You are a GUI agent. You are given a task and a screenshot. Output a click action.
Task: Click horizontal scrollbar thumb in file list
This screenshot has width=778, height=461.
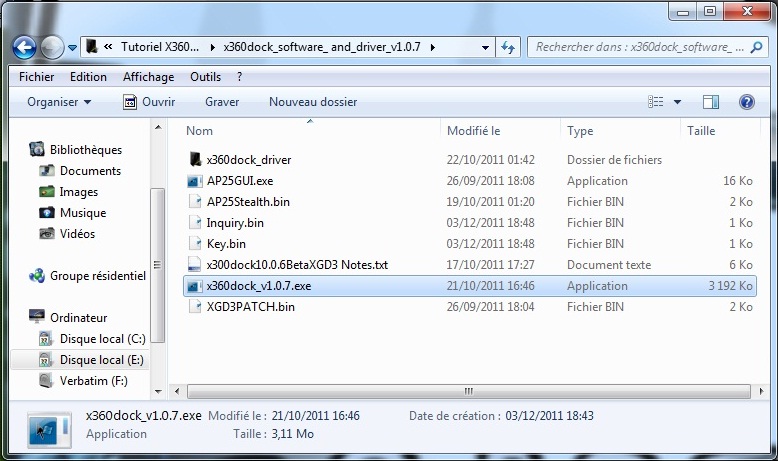click(x=468, y=392)
